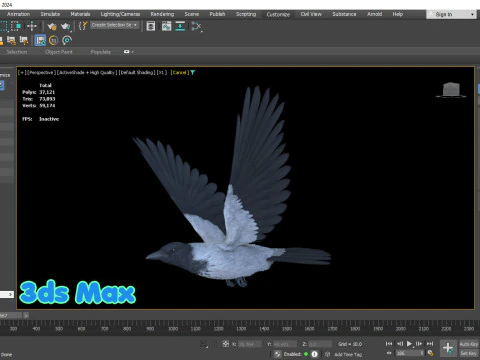Click the time slider arrow button beside 567
The image size is (480, 360).
pyautogui.click(x=26, y=315)
